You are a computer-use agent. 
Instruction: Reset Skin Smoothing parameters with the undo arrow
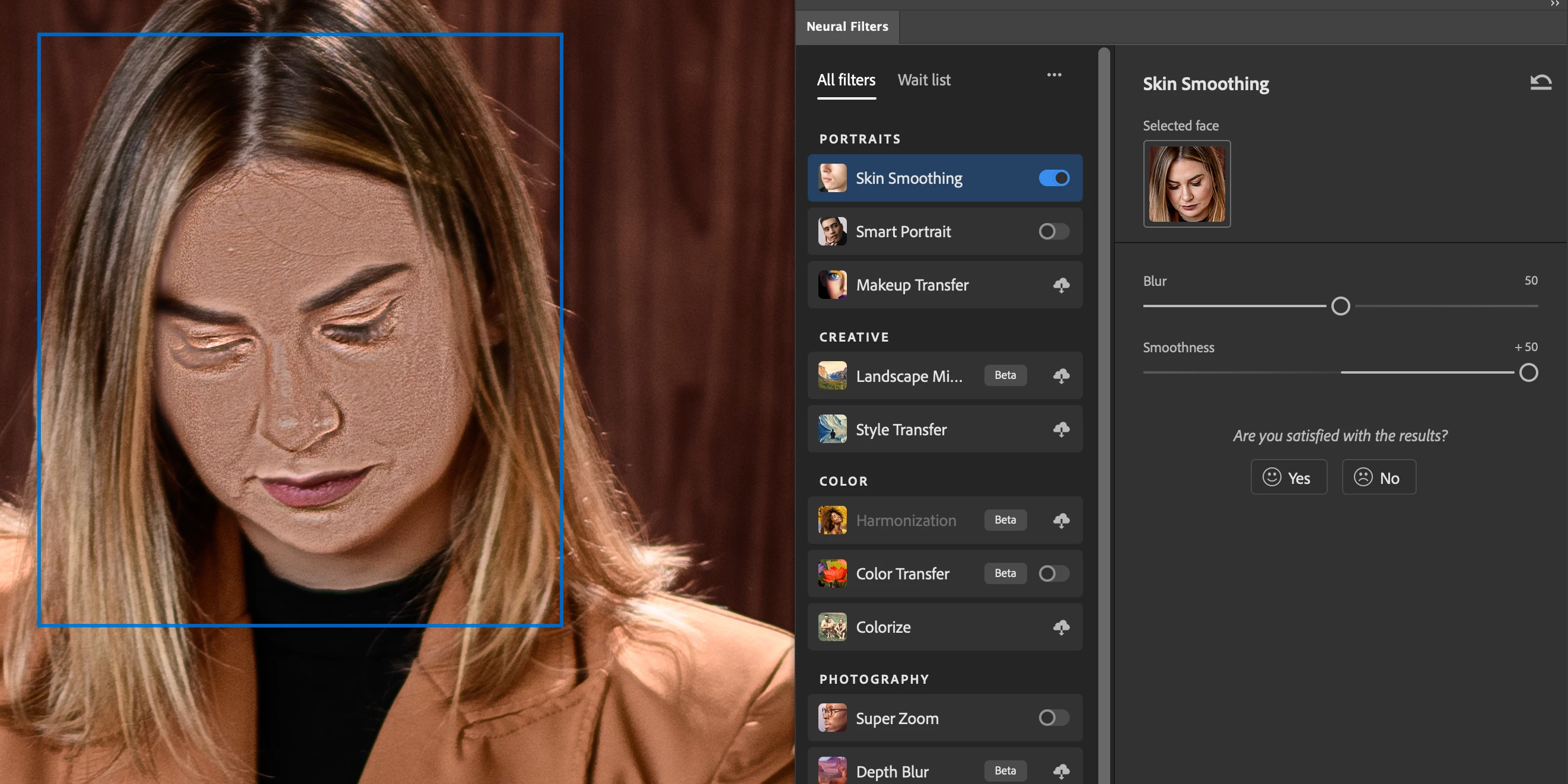pos(1540,82)
